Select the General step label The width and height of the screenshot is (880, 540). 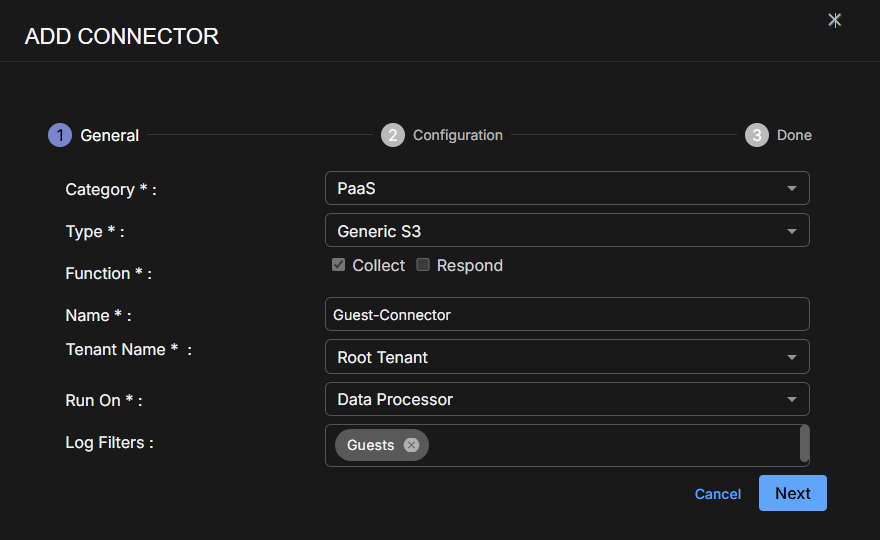[109, 135]
